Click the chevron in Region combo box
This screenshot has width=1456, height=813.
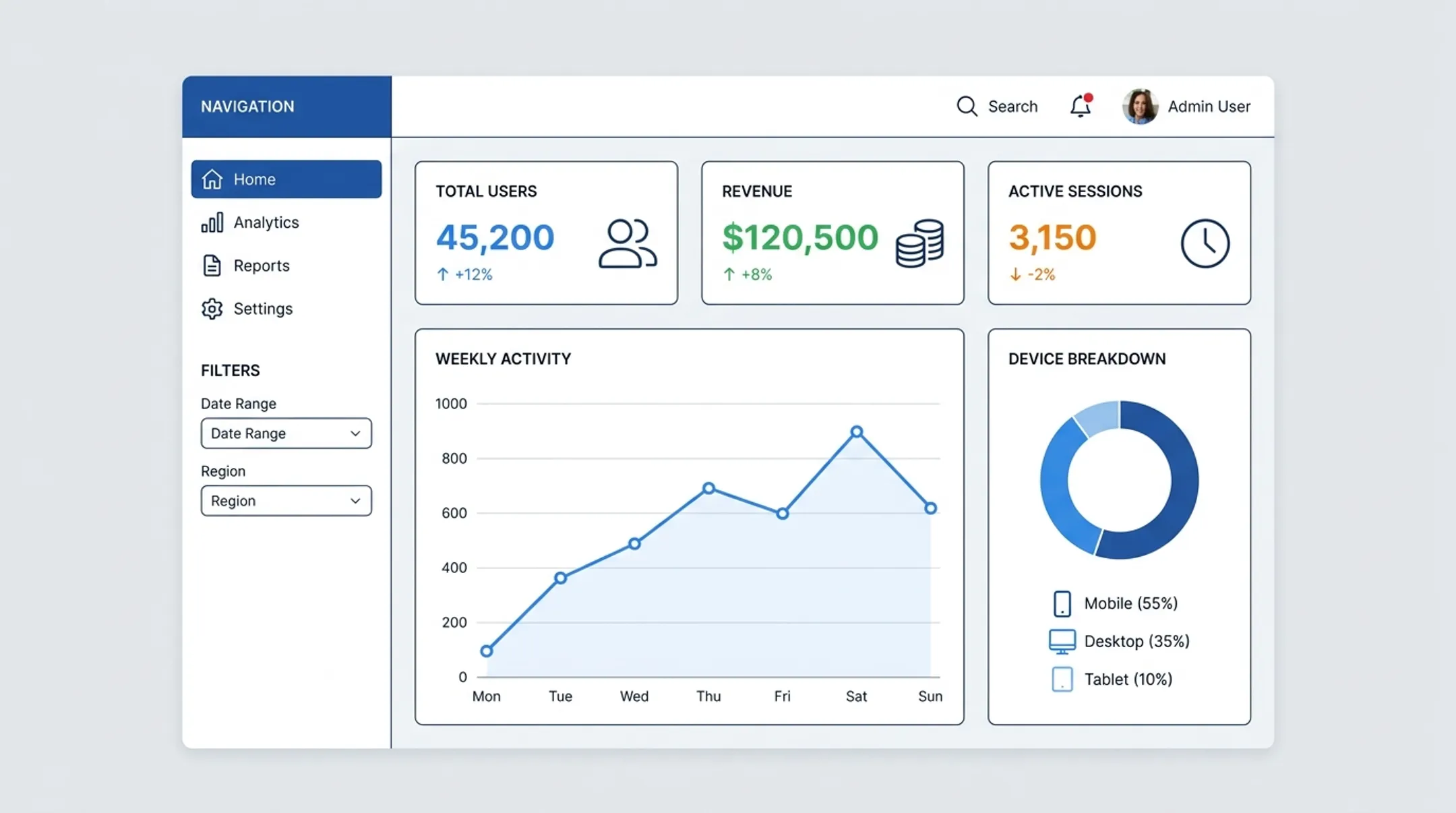tap(355, 501)
